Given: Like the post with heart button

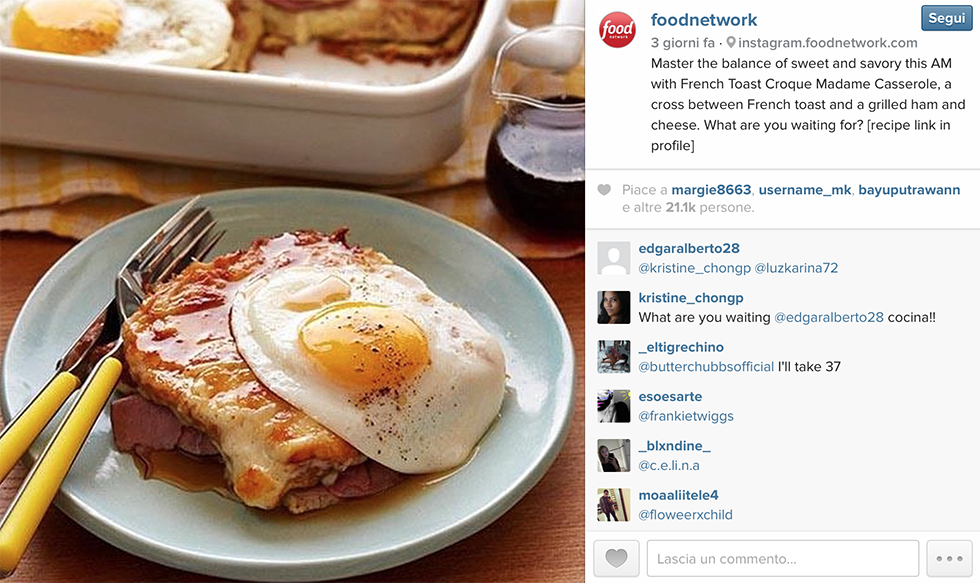Looking at the screenshot, I should [x=616, y=558].
